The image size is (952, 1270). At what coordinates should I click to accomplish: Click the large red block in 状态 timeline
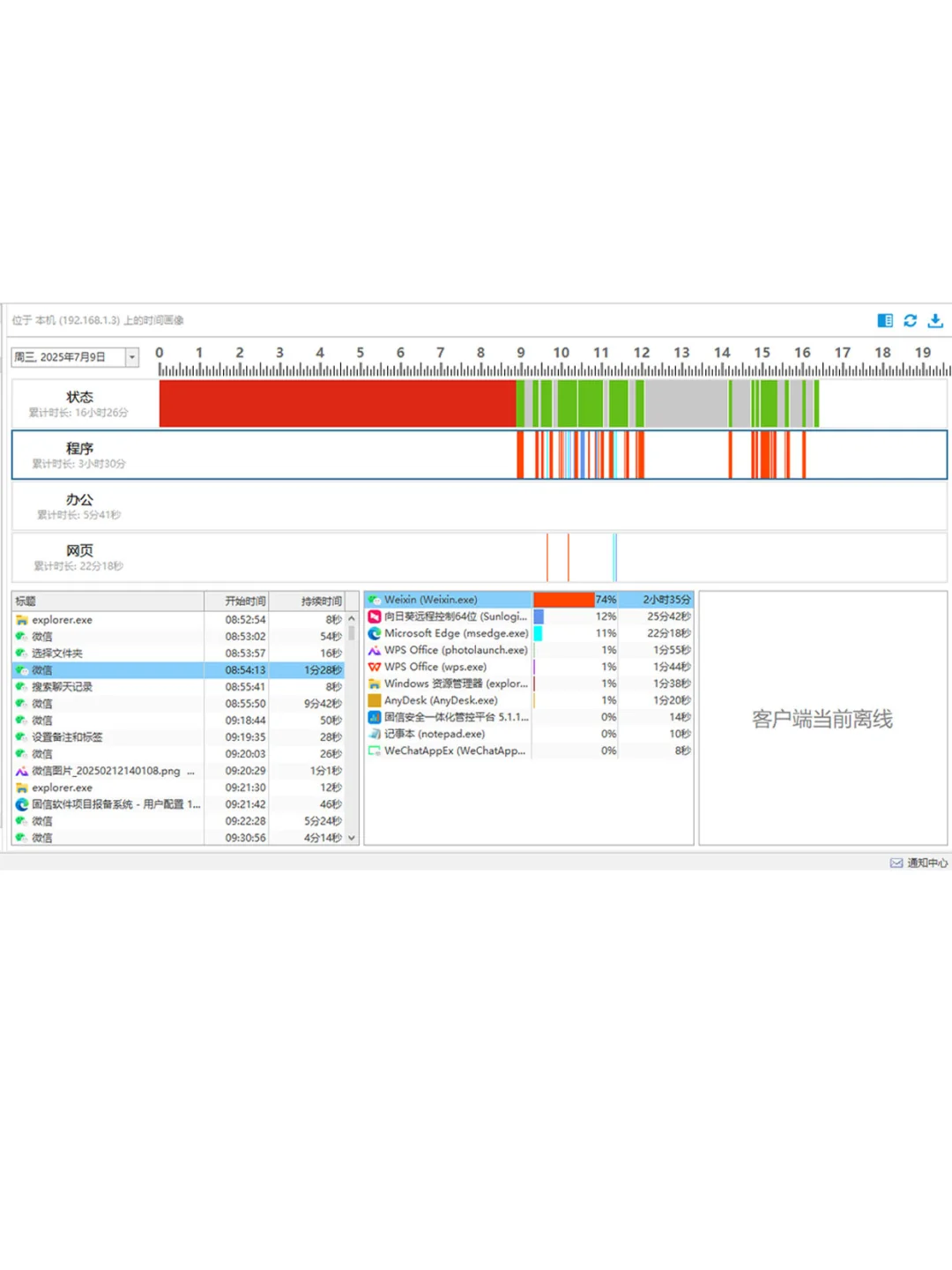(x=338, y=403)
